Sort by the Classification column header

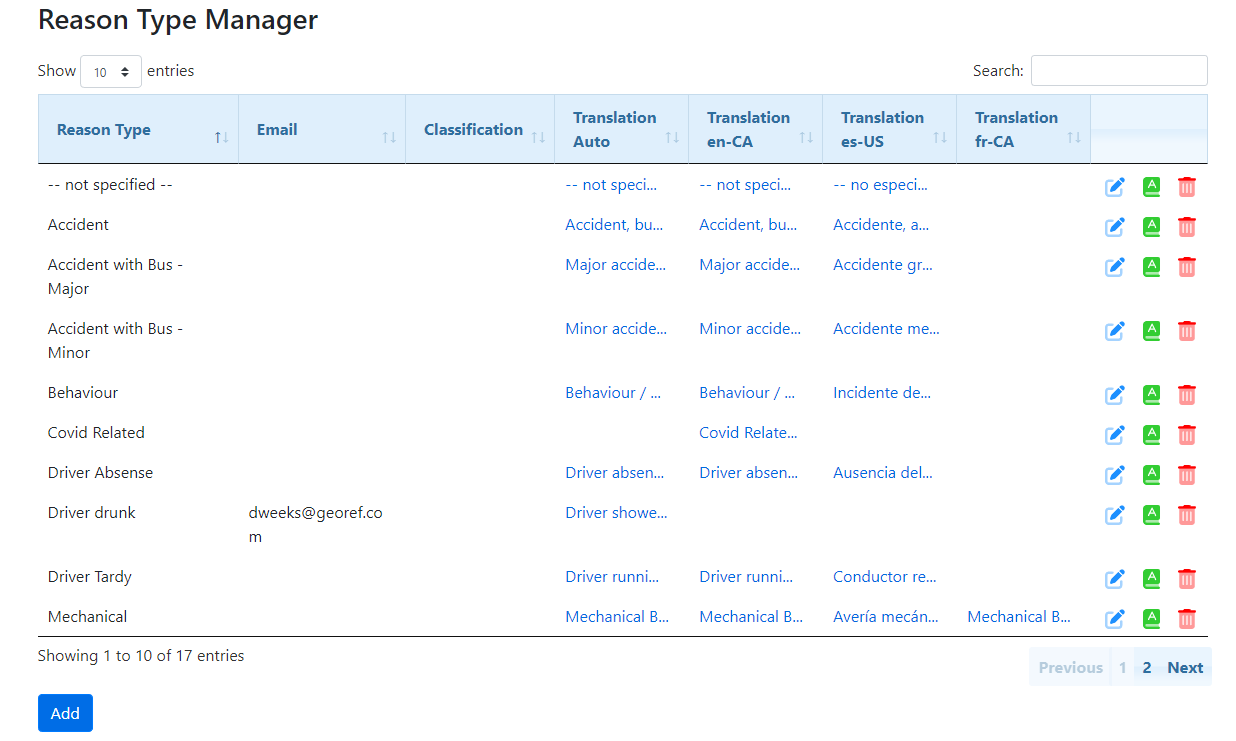point(473,130)
